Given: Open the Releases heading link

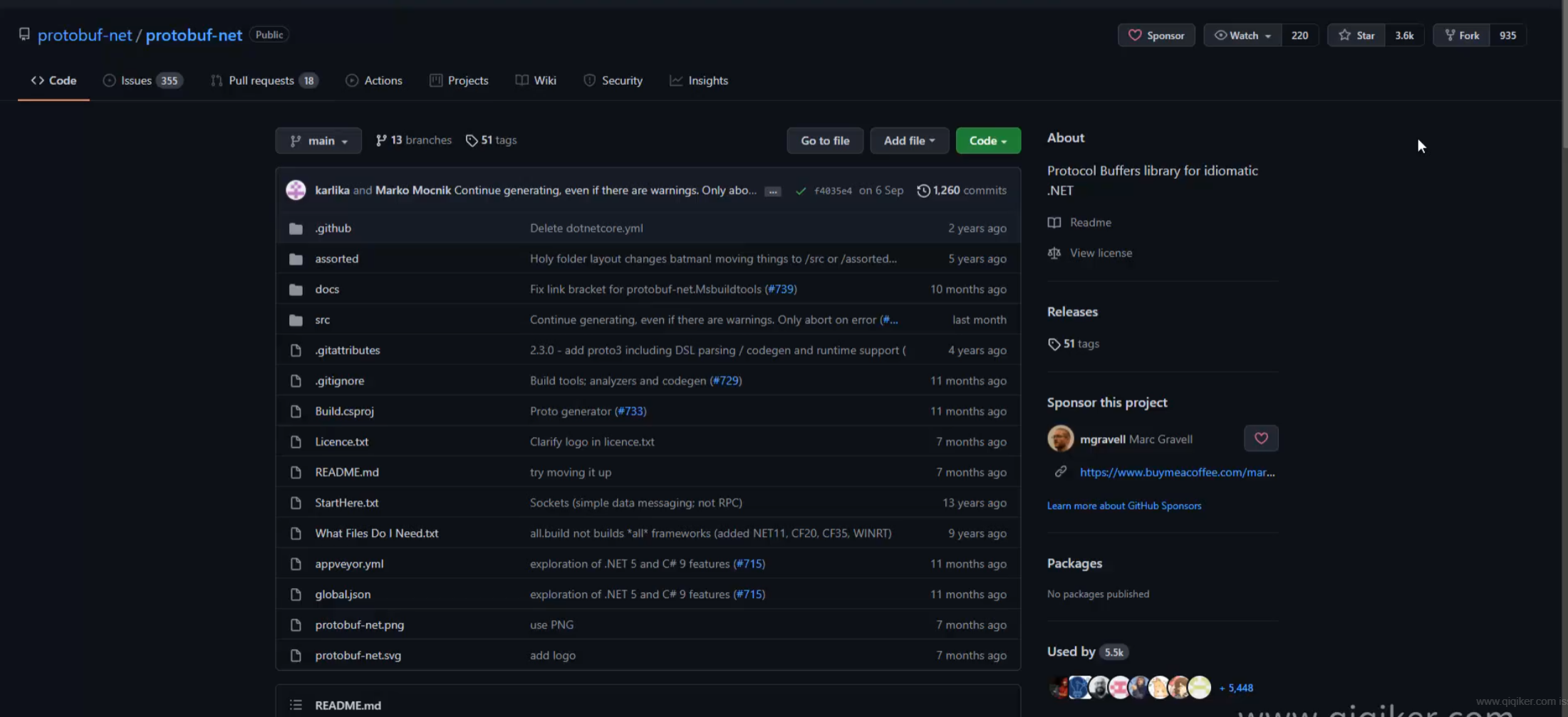Looking at the screenshot, I should [1072, 312].
